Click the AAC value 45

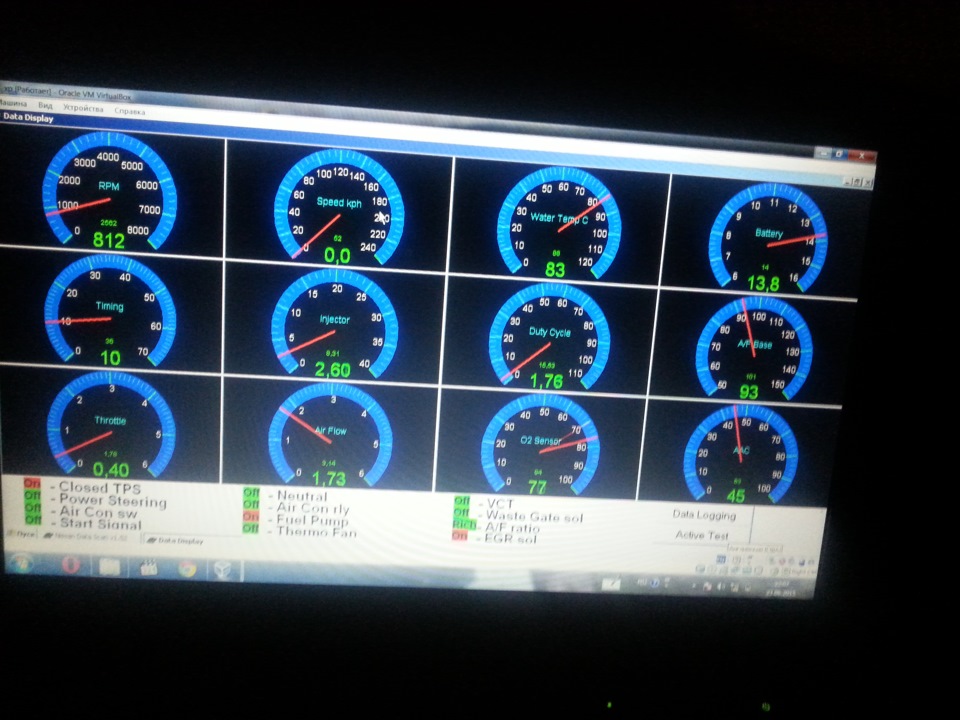click(735, 496)
